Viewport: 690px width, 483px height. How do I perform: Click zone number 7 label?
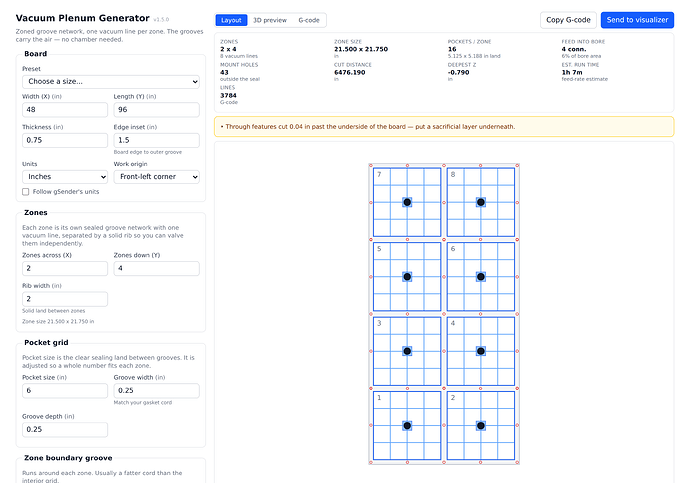click(x=379, y=175)
